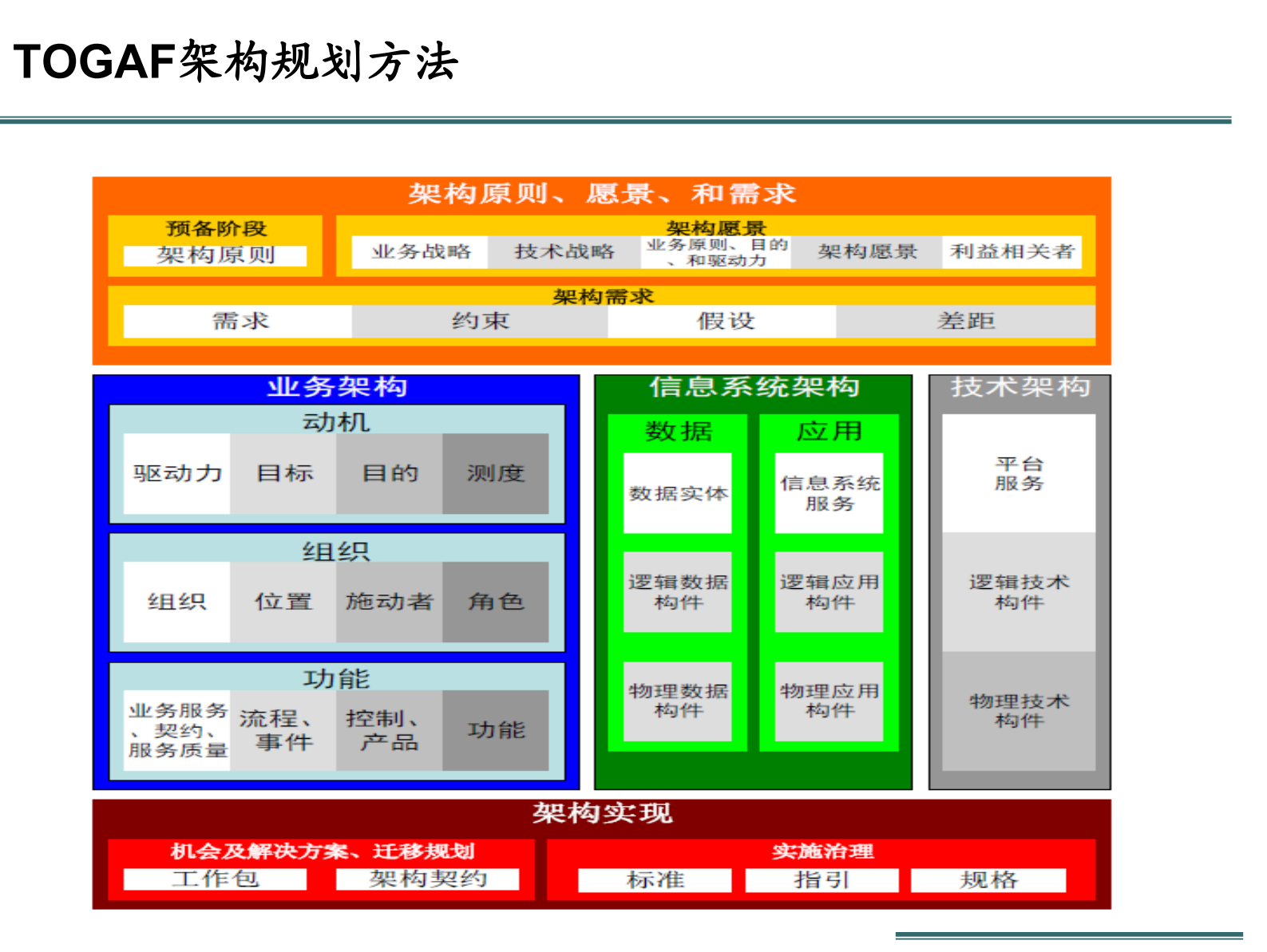Select the 指引 cell
1267x952 pixels.
coord(822,880)
